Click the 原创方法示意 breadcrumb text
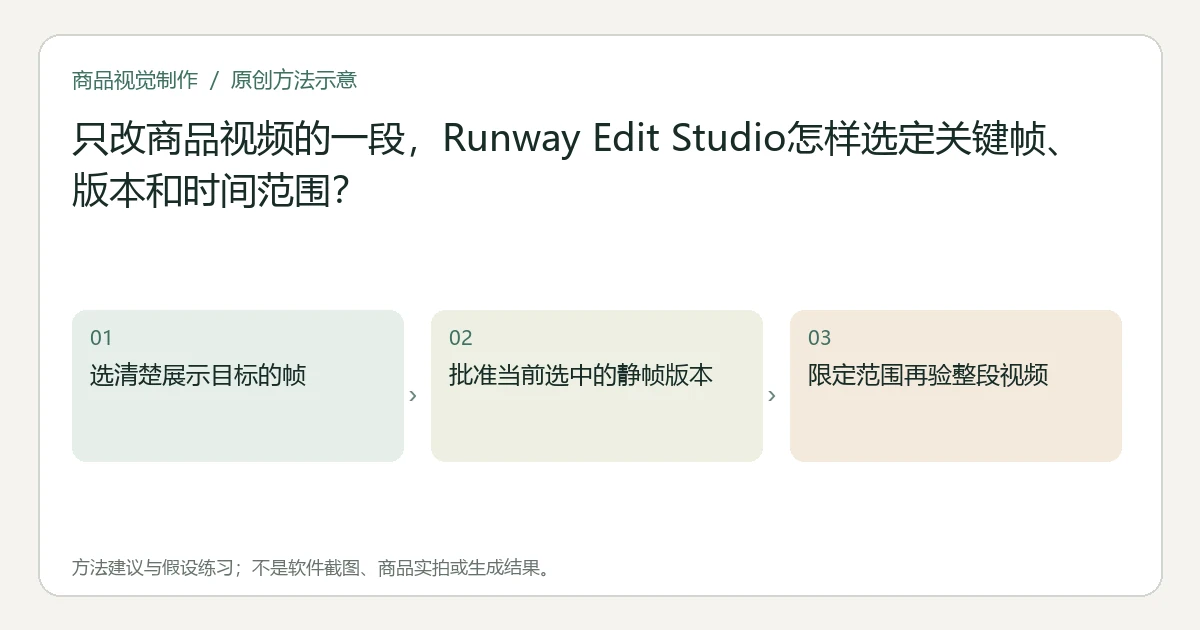 pos(294,80)
